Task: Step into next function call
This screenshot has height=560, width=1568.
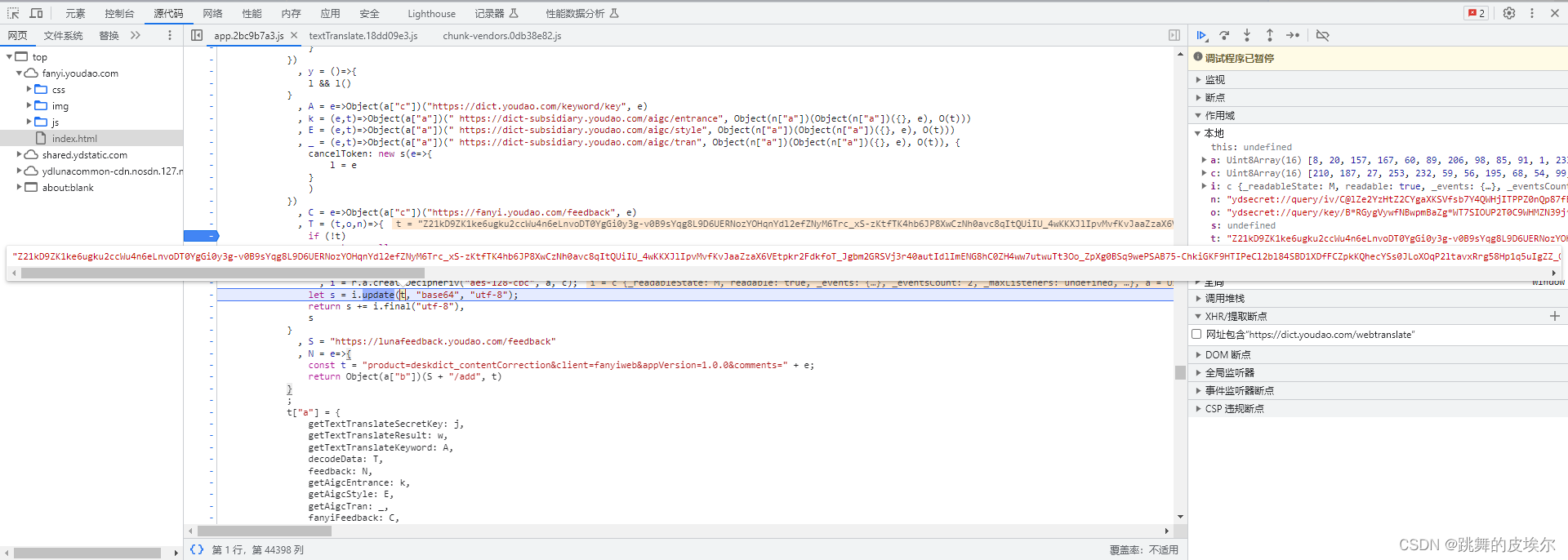Action: 1247,35
